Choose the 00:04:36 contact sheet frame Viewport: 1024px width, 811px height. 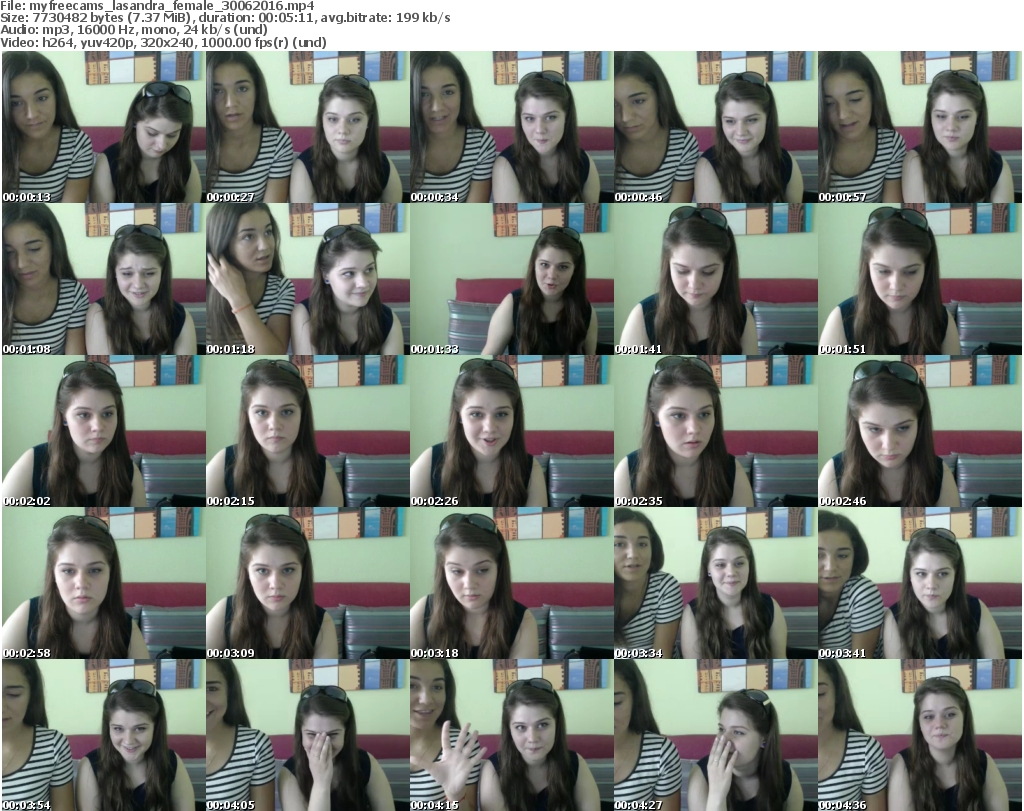pos(920,735)
